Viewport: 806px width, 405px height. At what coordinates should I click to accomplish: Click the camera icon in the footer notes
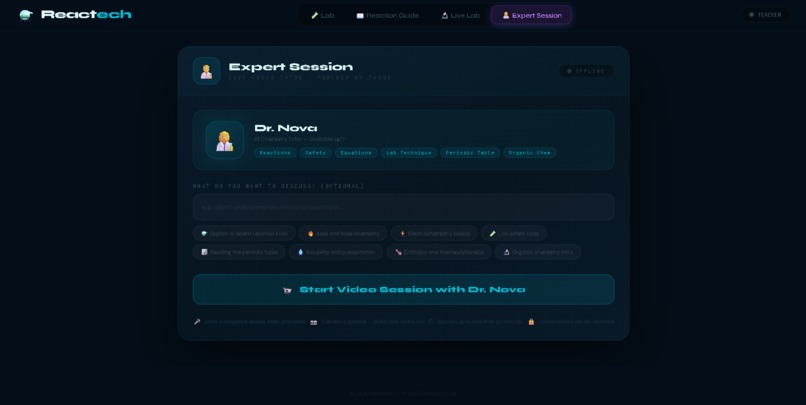tap(314, 322)
